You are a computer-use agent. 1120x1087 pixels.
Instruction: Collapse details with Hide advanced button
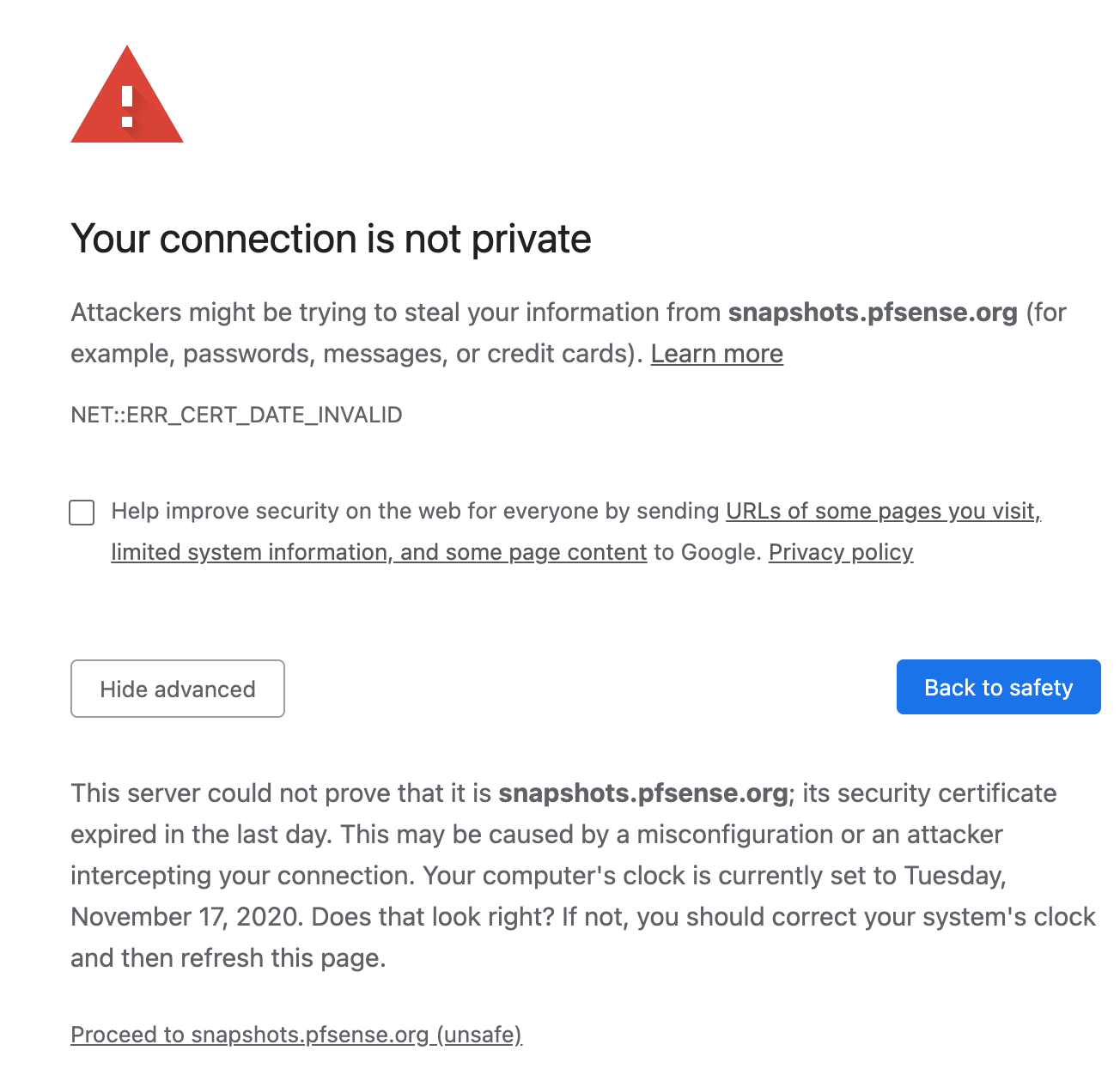(x=178, y=689)
